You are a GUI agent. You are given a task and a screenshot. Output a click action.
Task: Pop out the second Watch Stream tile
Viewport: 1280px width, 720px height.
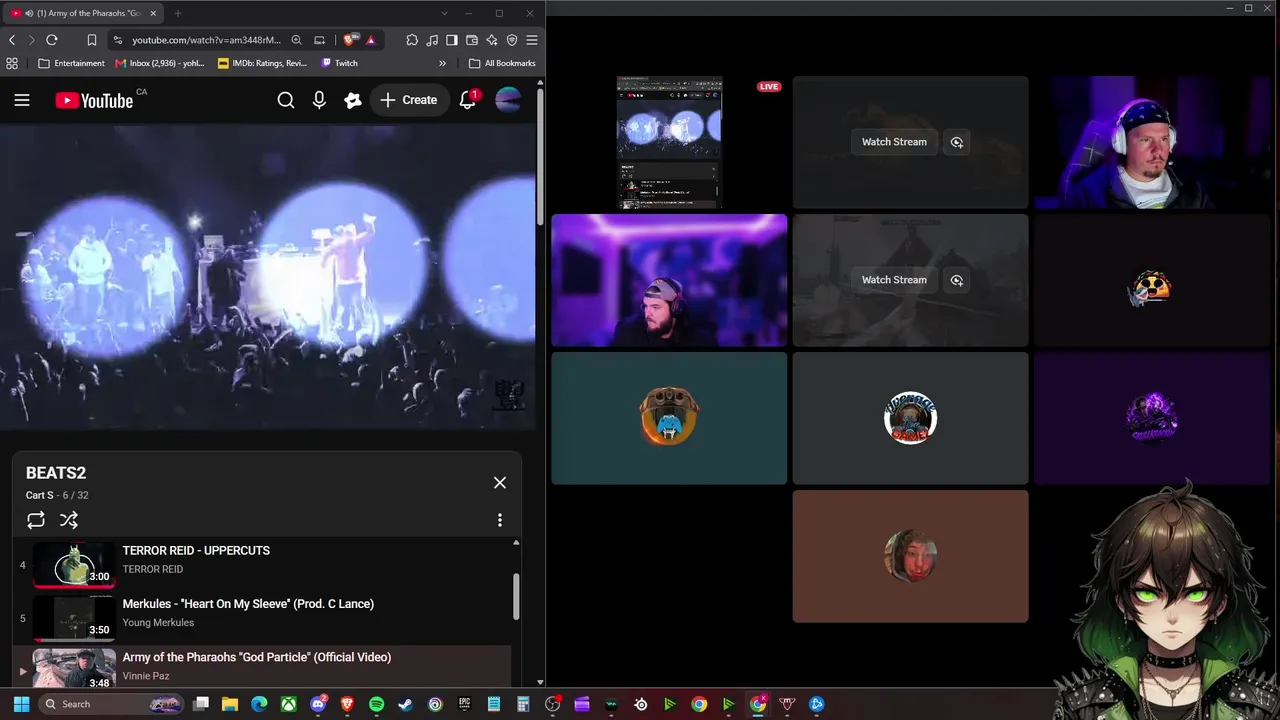957,280
